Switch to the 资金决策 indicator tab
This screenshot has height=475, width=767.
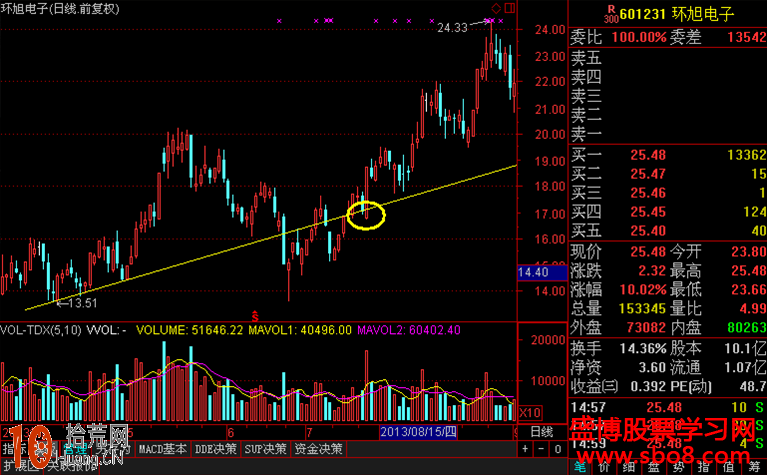318,449
